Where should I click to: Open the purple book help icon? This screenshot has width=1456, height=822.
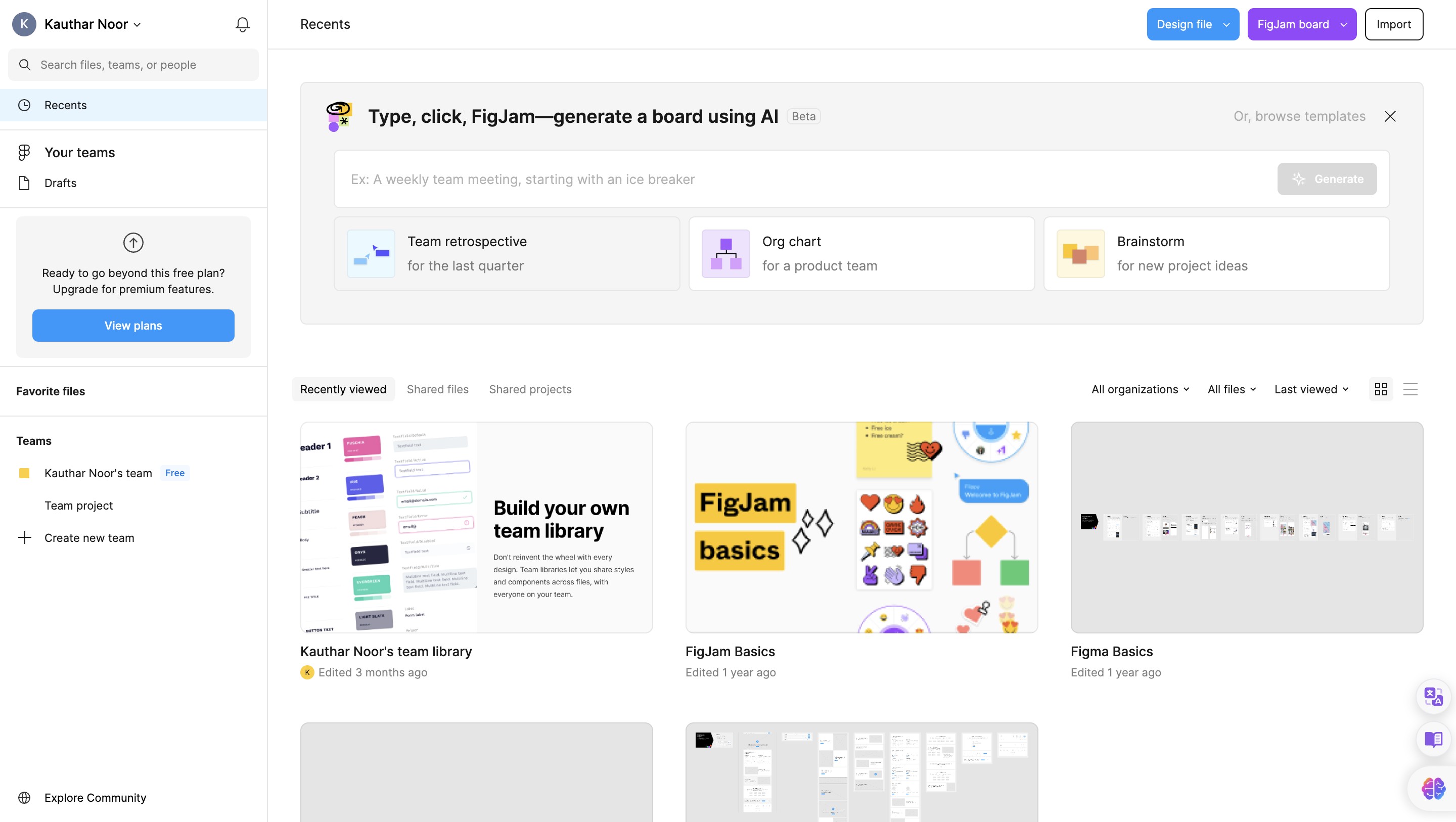tap(1433, 739)
